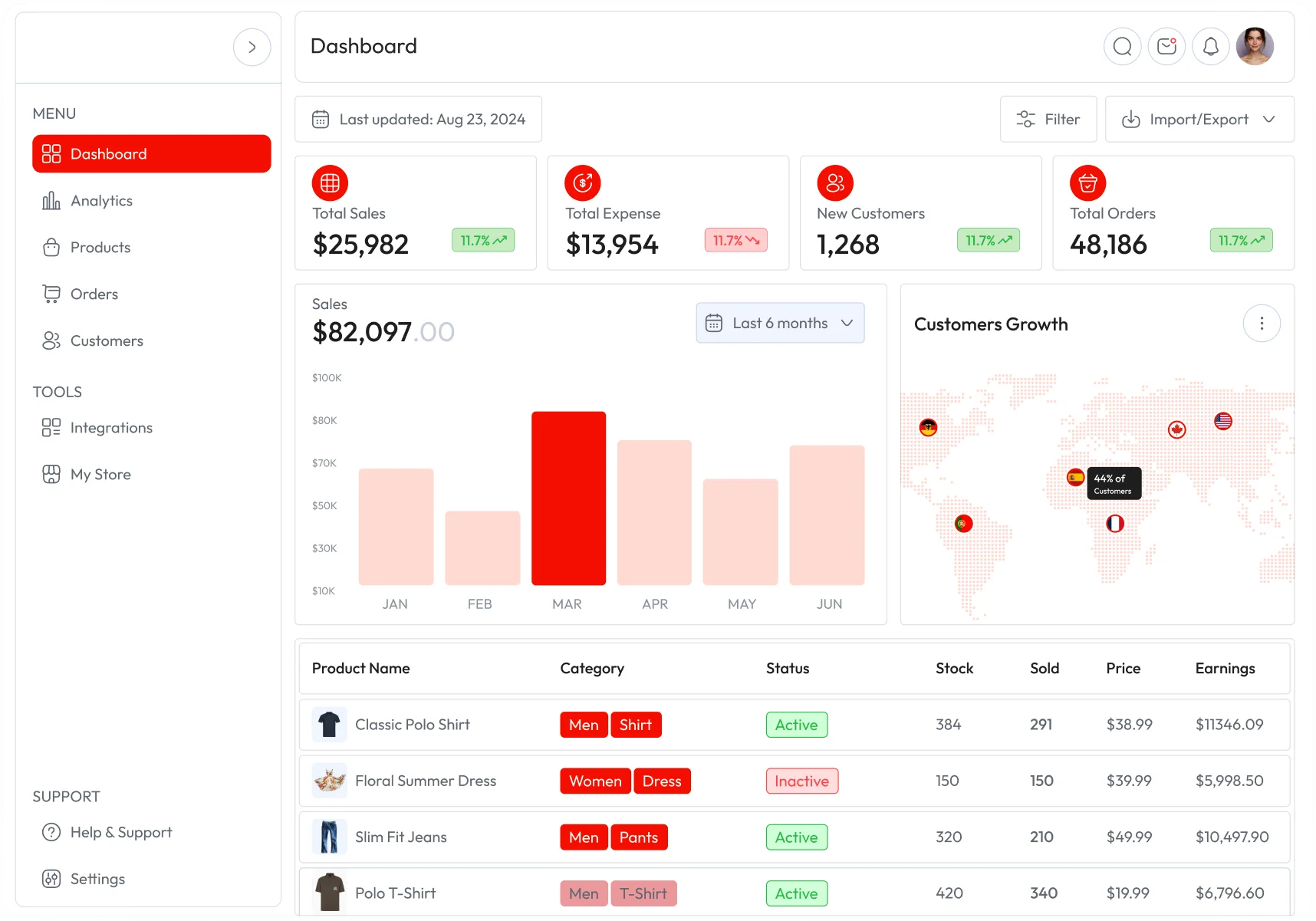The height and width of the screenshot is (921, 1316).
Task: Open Settings from the sidebar
Action: 97,879
